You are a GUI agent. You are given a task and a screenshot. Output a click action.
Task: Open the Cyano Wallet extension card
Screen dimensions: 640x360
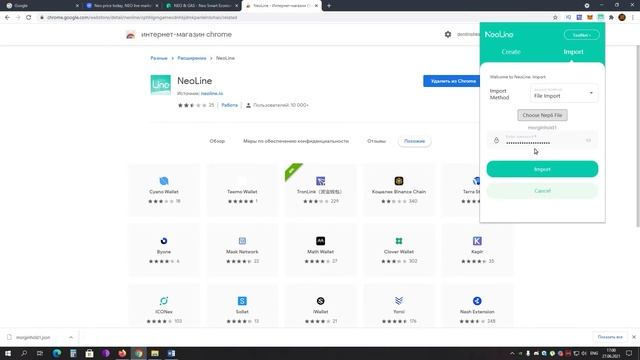(x=164, y=190)
